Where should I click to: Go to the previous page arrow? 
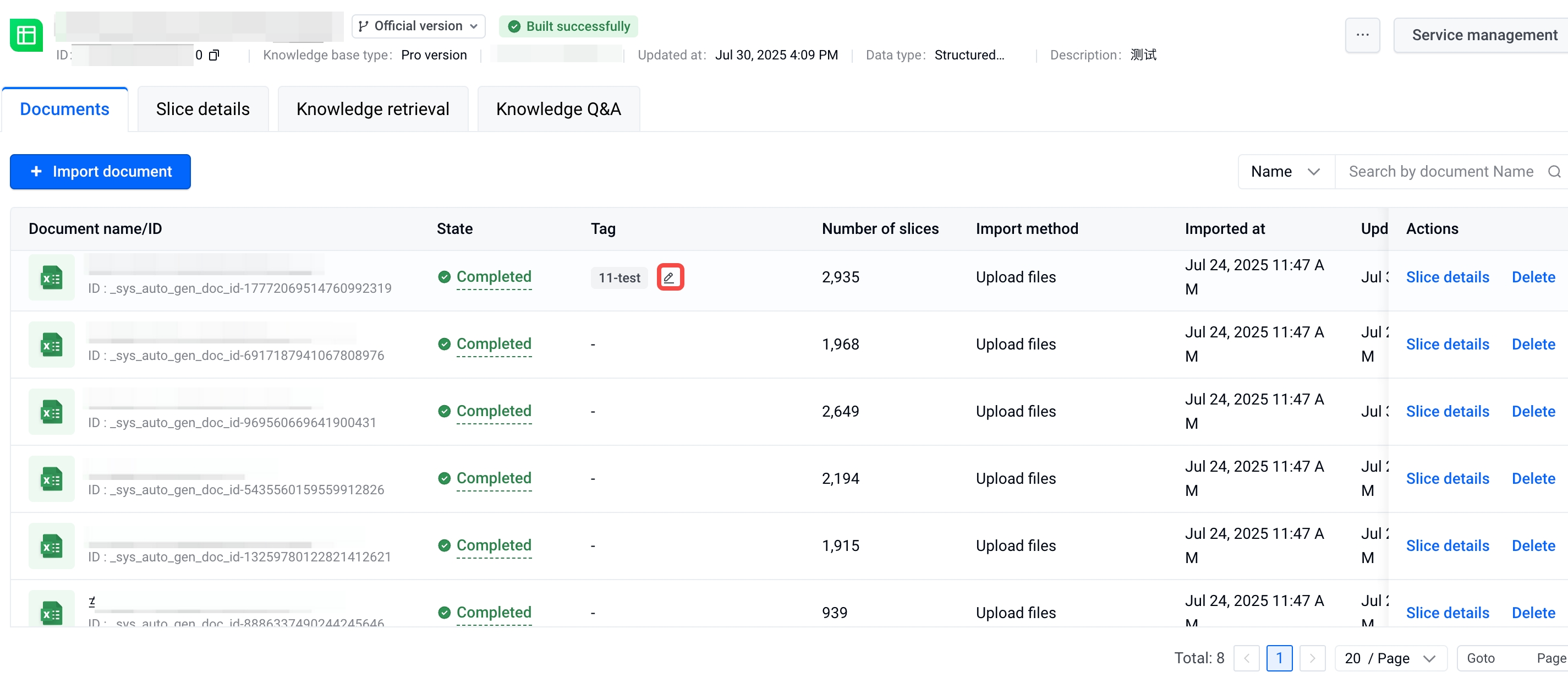pyautogui.click(x=1246, y=658)
